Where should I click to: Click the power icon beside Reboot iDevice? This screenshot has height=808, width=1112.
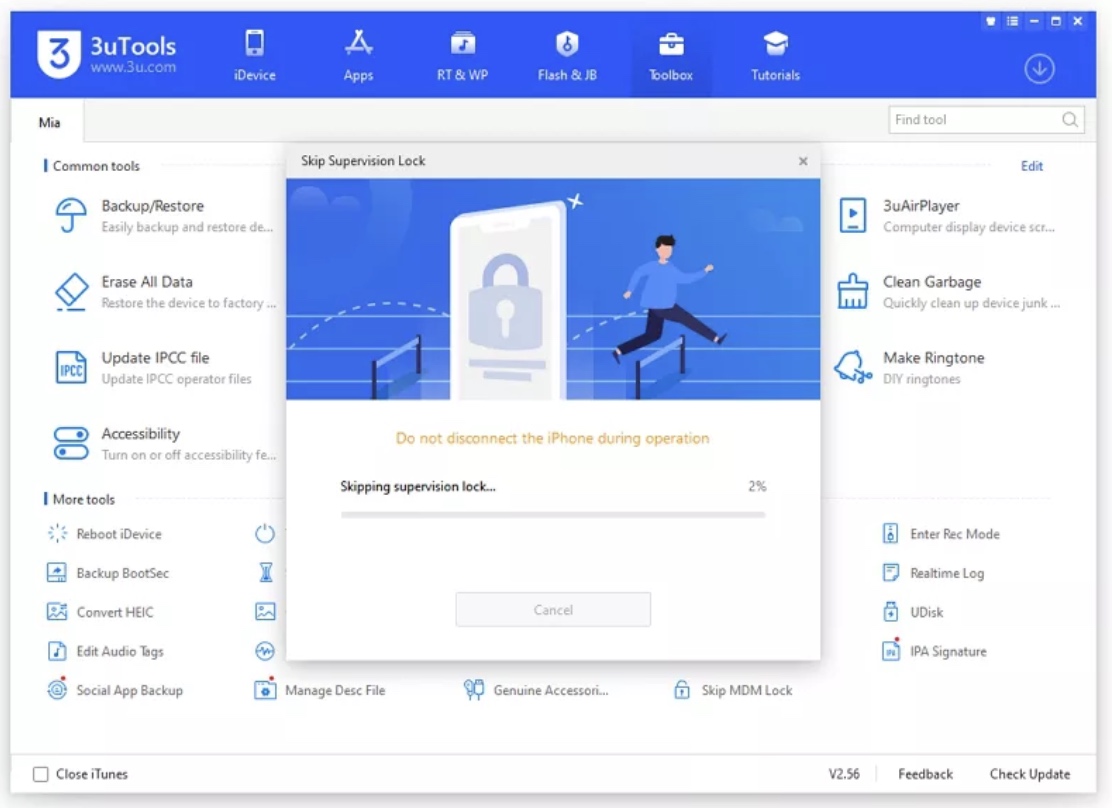coord(265,533)
